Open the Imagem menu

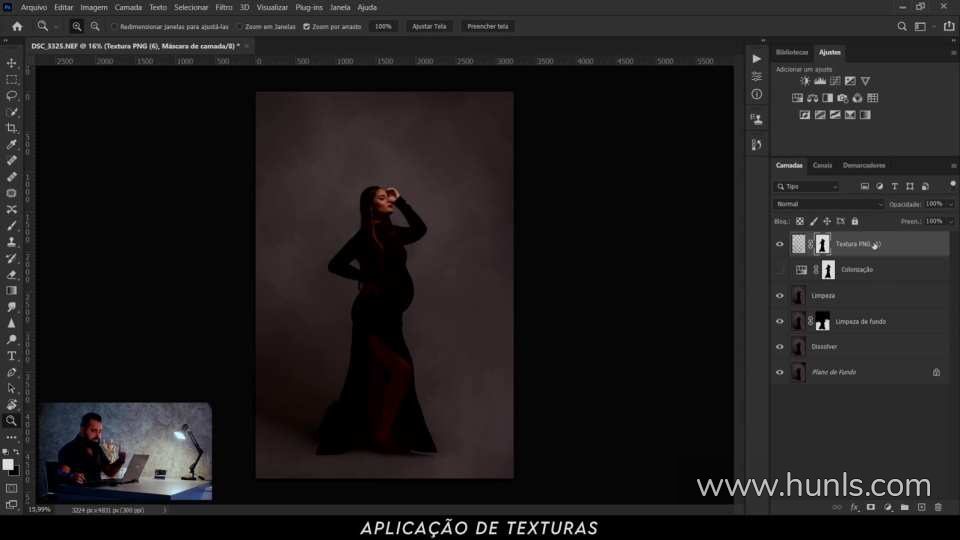point(94,7)
